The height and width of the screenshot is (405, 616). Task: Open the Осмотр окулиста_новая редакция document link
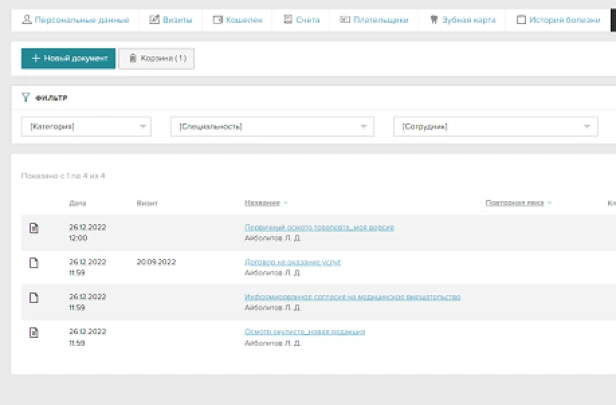tap(305, 331)
